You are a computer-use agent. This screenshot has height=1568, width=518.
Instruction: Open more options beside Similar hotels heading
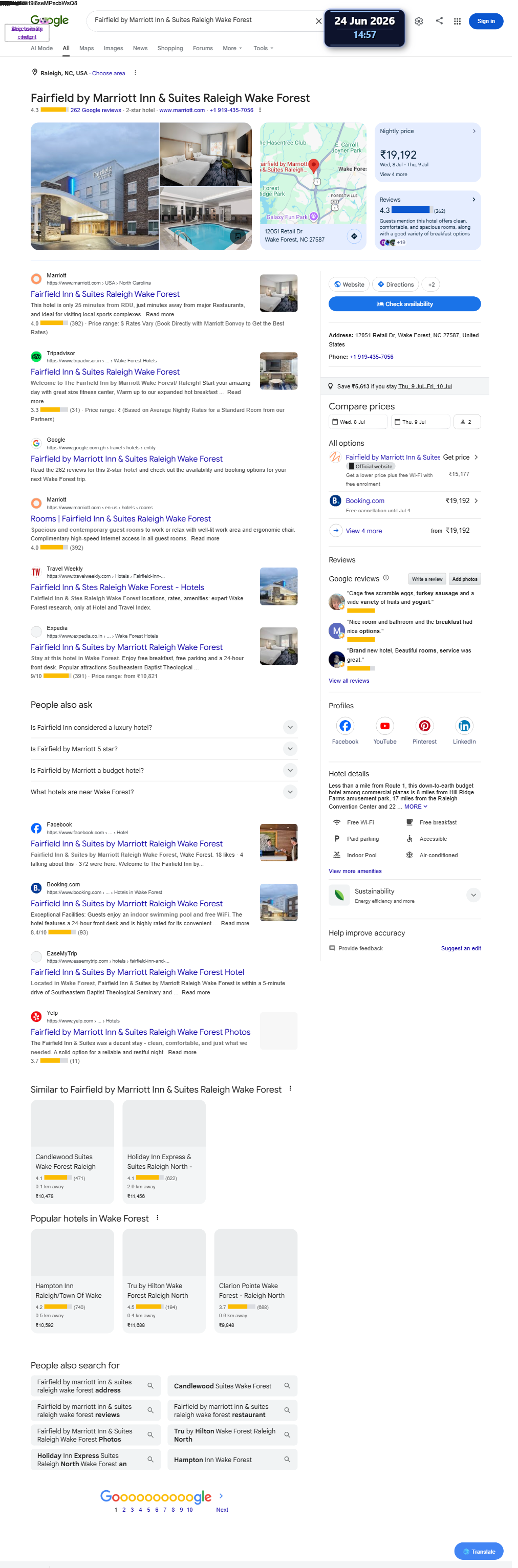click(x=290, y=1088)
